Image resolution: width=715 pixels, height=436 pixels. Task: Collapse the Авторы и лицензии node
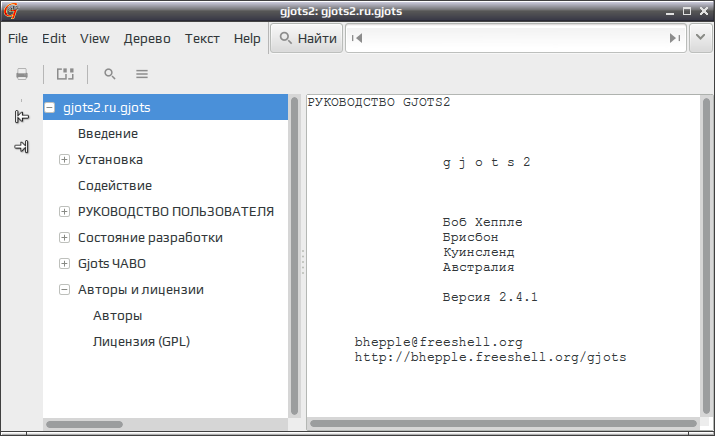coord(64,290)
